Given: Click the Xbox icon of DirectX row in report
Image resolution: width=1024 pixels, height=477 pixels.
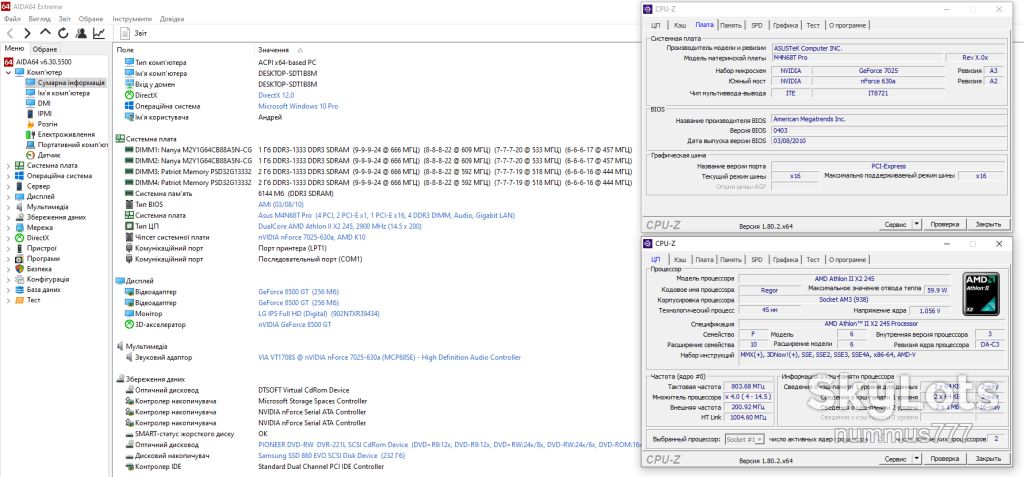Looking at the screenshot, I should pos(129,95).
